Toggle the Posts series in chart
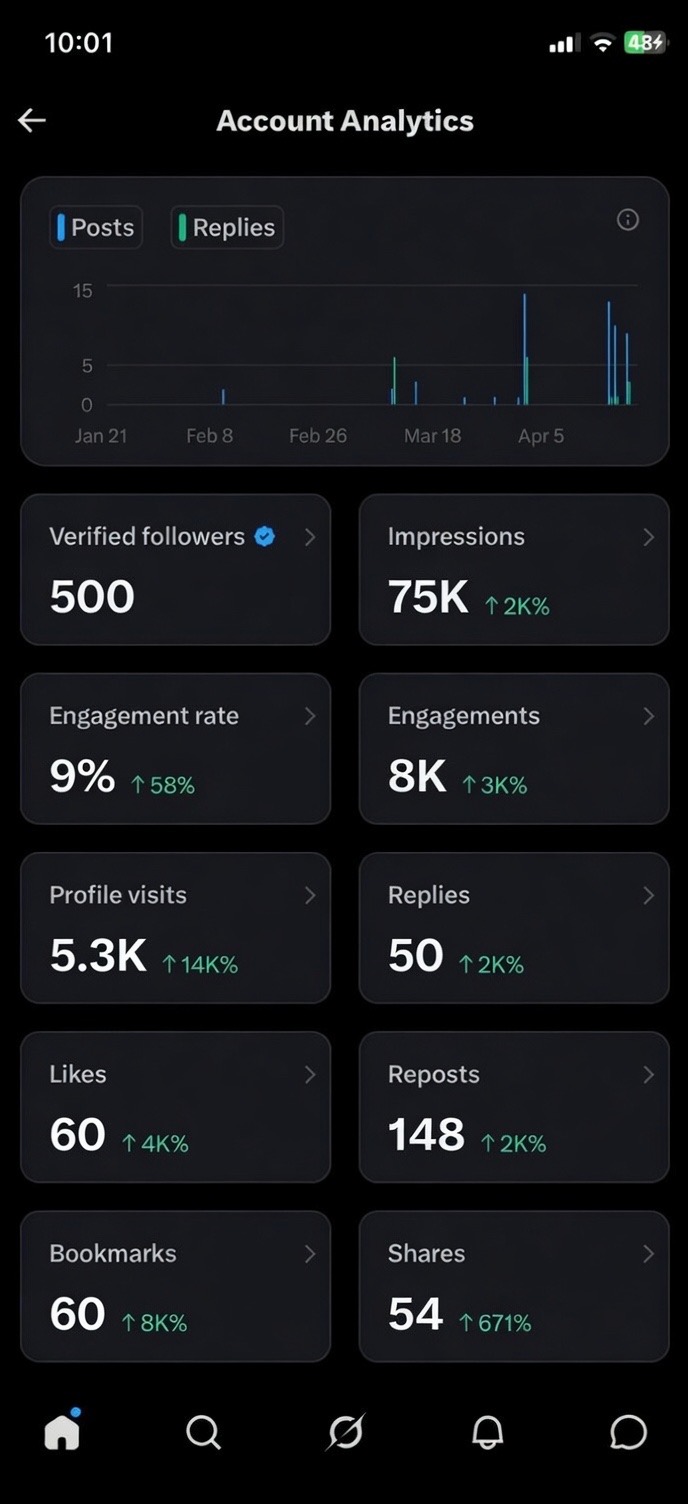This screenshot has width=688, height=1504. (96, 227)
